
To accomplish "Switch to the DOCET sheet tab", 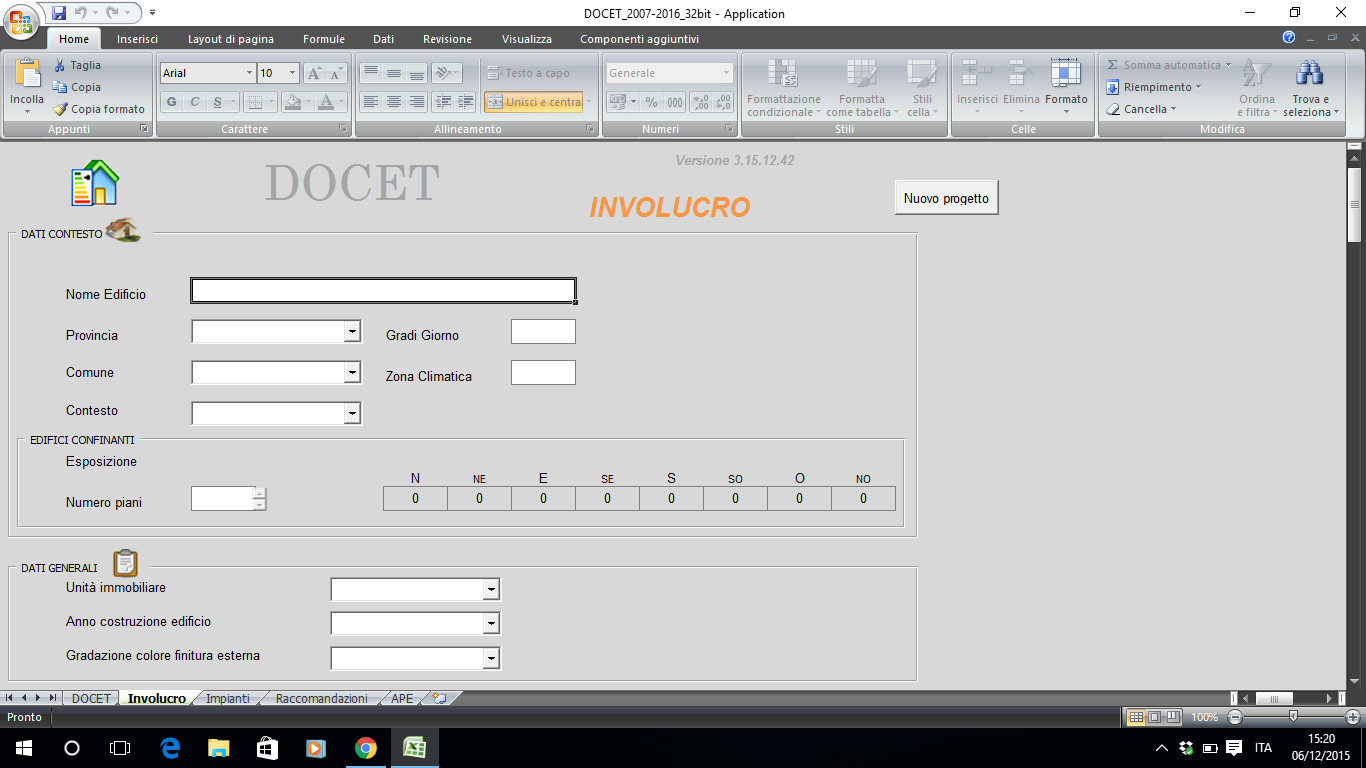I will tap(91, 698).
